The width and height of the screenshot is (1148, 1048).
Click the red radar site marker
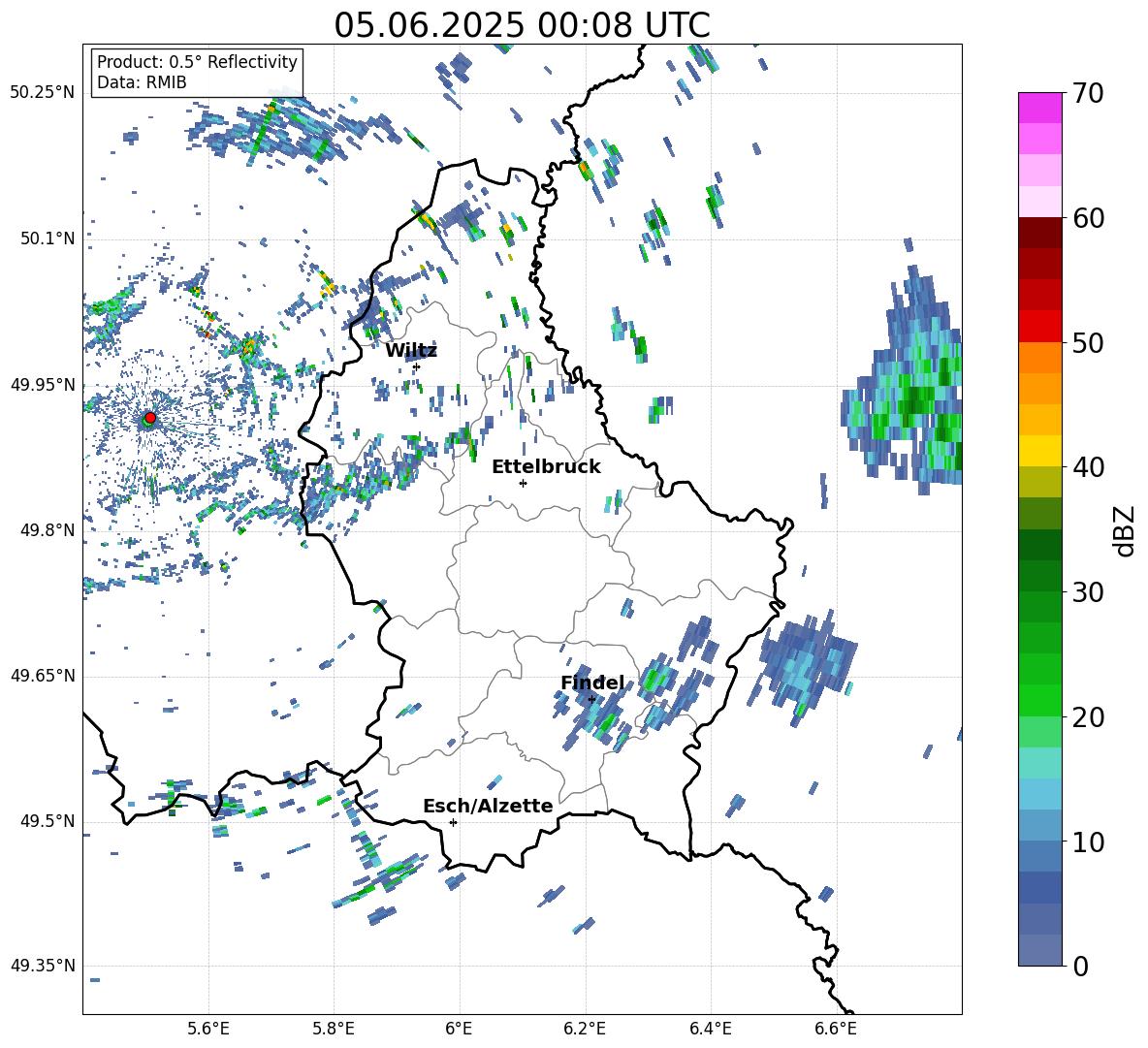[150, 418]
